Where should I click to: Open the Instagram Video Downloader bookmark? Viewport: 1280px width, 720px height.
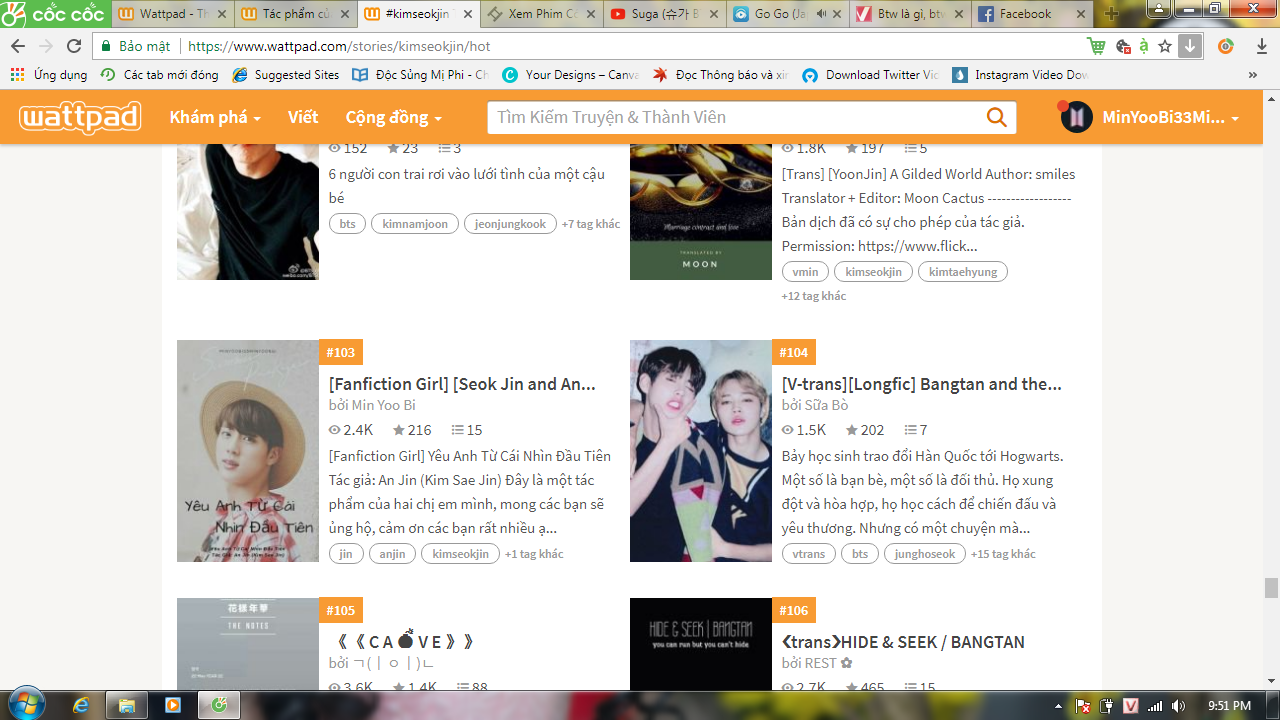pyautogui.click(x=1021, y=75)
